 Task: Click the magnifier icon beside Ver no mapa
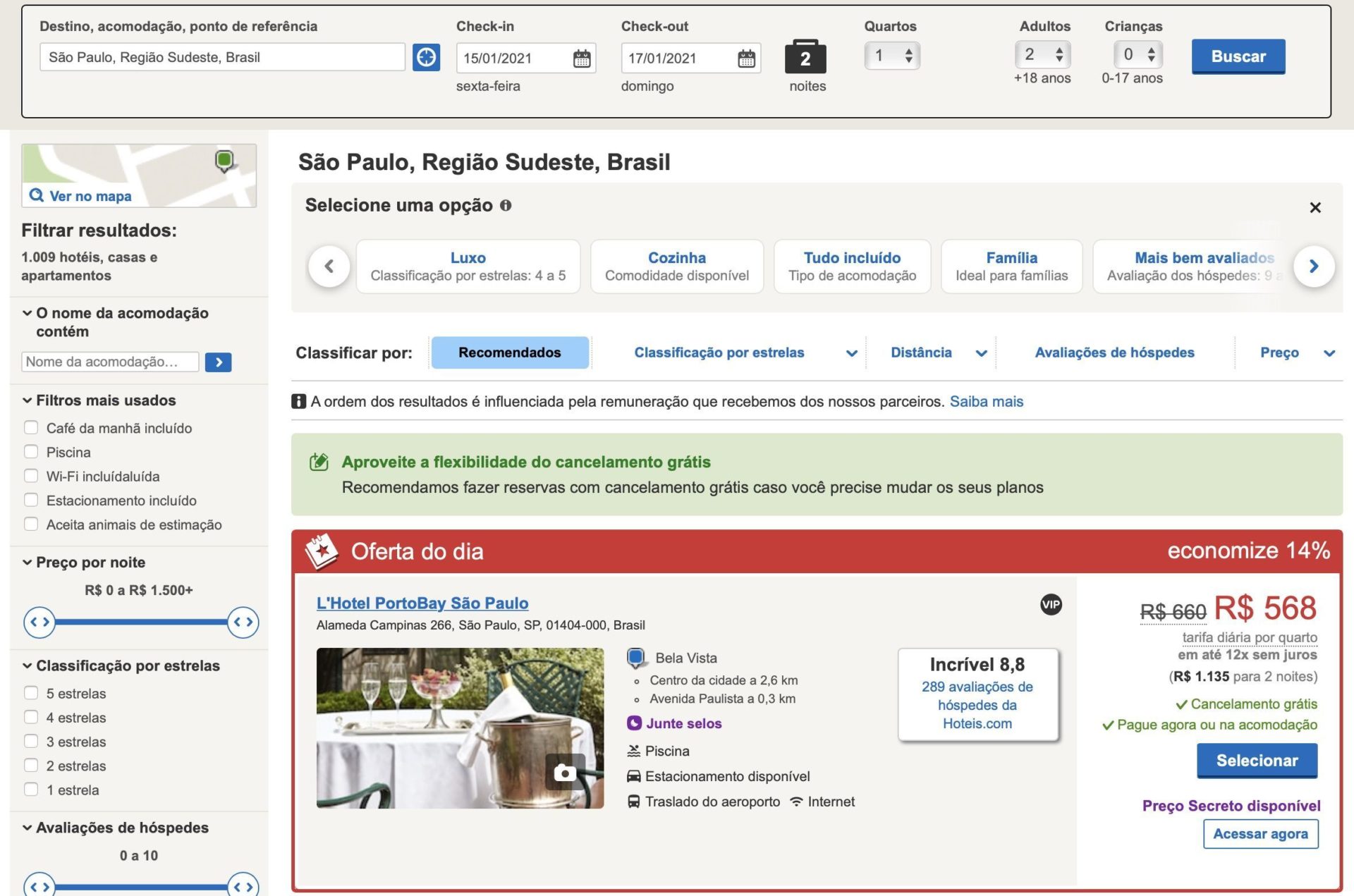pos(36,195)
